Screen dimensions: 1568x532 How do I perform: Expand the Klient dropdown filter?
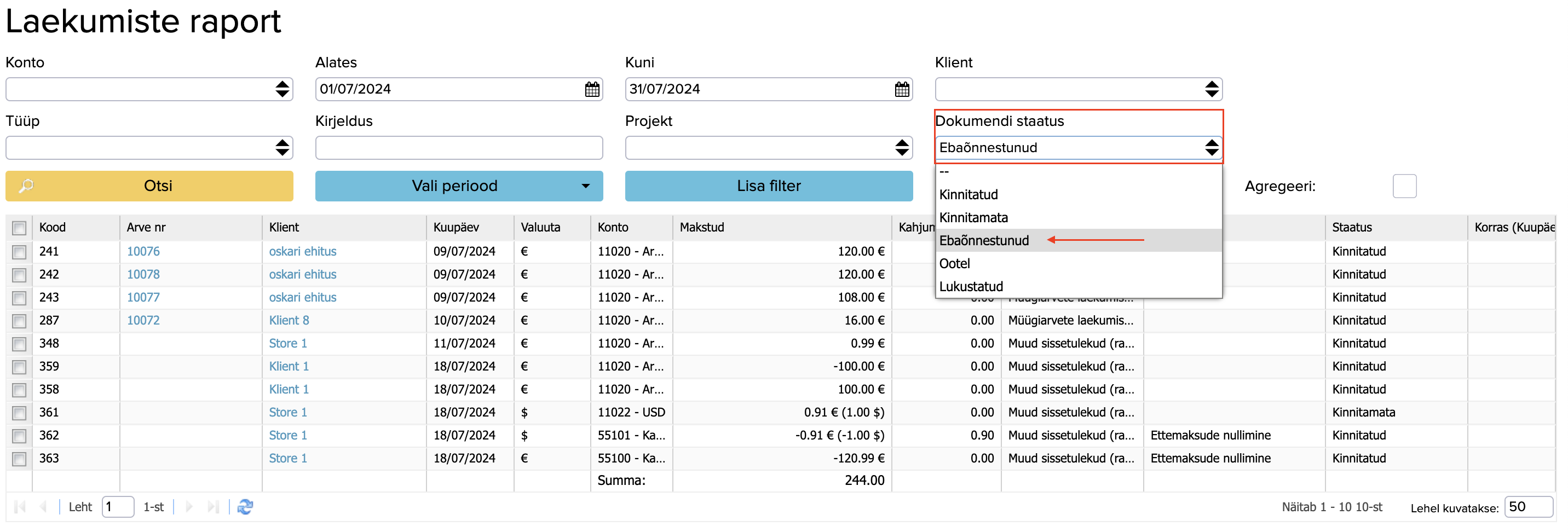click(x=1078, y=89)
